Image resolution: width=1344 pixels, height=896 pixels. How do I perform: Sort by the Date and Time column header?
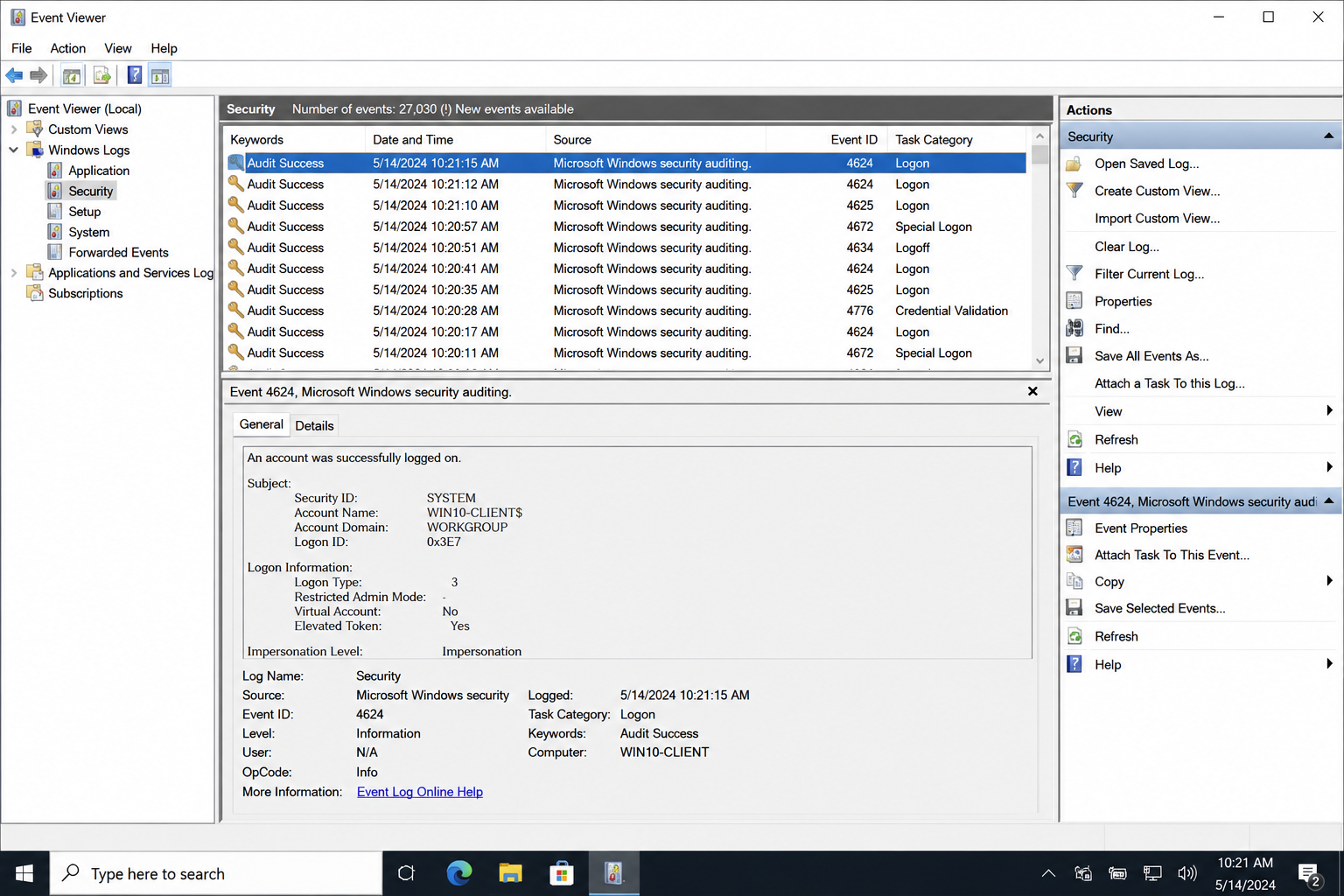(x=455, y=140)
